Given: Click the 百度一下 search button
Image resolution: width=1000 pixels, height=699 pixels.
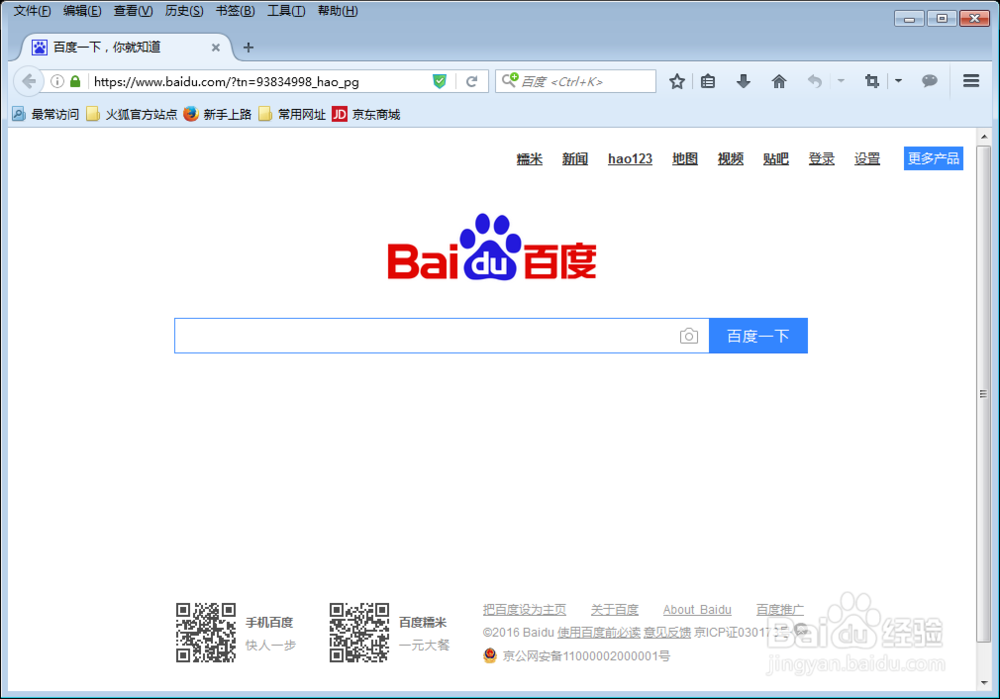Looking at the screenshot, I should (758, 335).
